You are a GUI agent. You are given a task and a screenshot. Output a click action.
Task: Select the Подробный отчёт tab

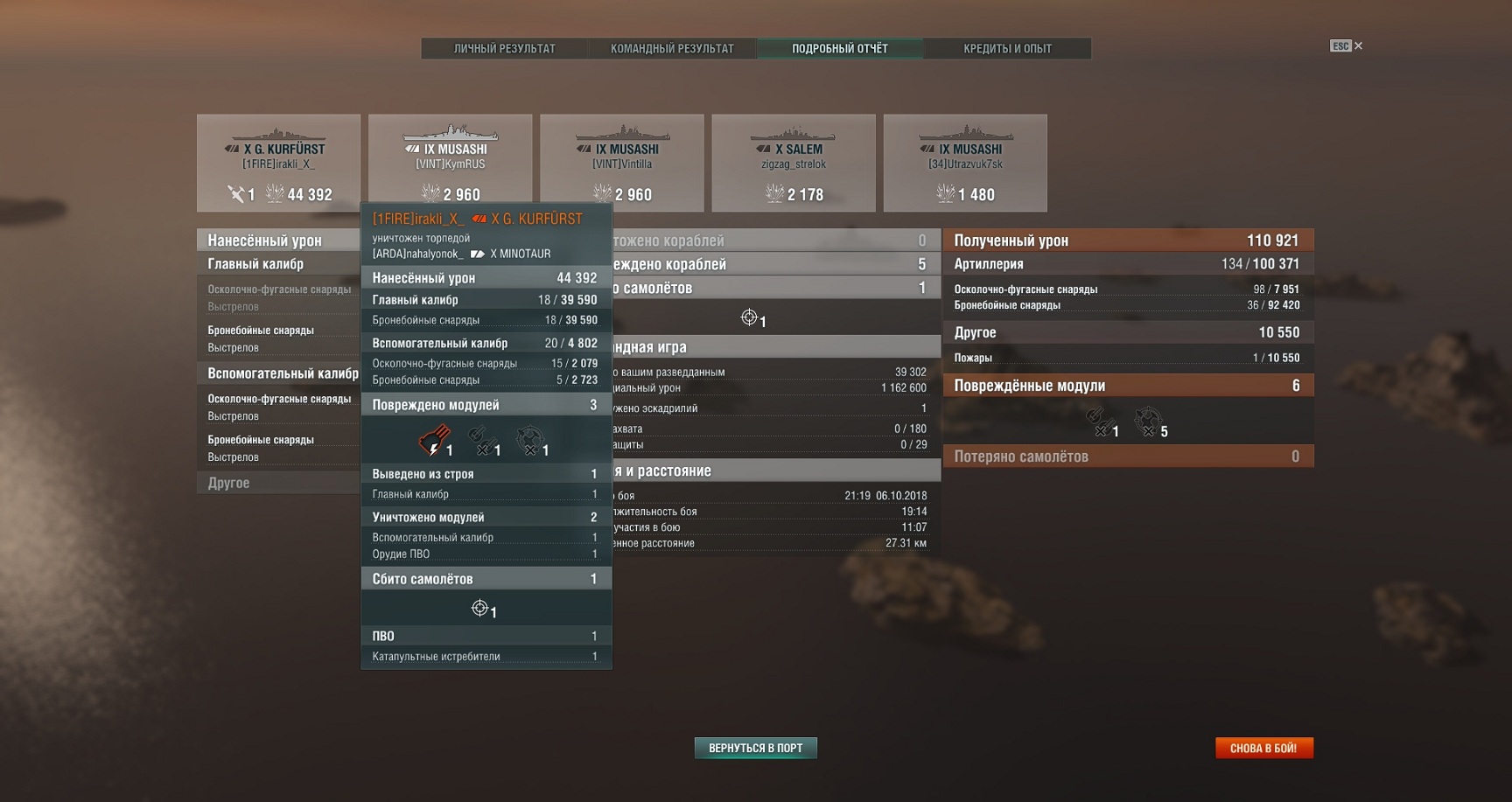(839, 49)
